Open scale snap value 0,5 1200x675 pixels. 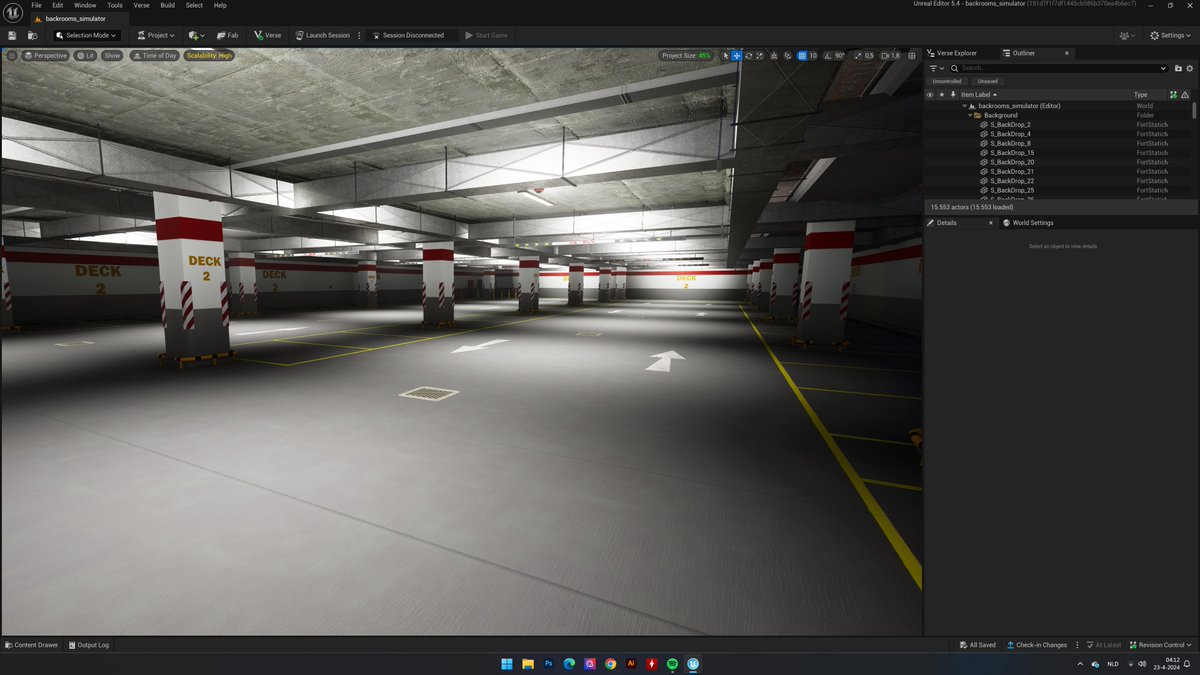[x=869, y=56]
